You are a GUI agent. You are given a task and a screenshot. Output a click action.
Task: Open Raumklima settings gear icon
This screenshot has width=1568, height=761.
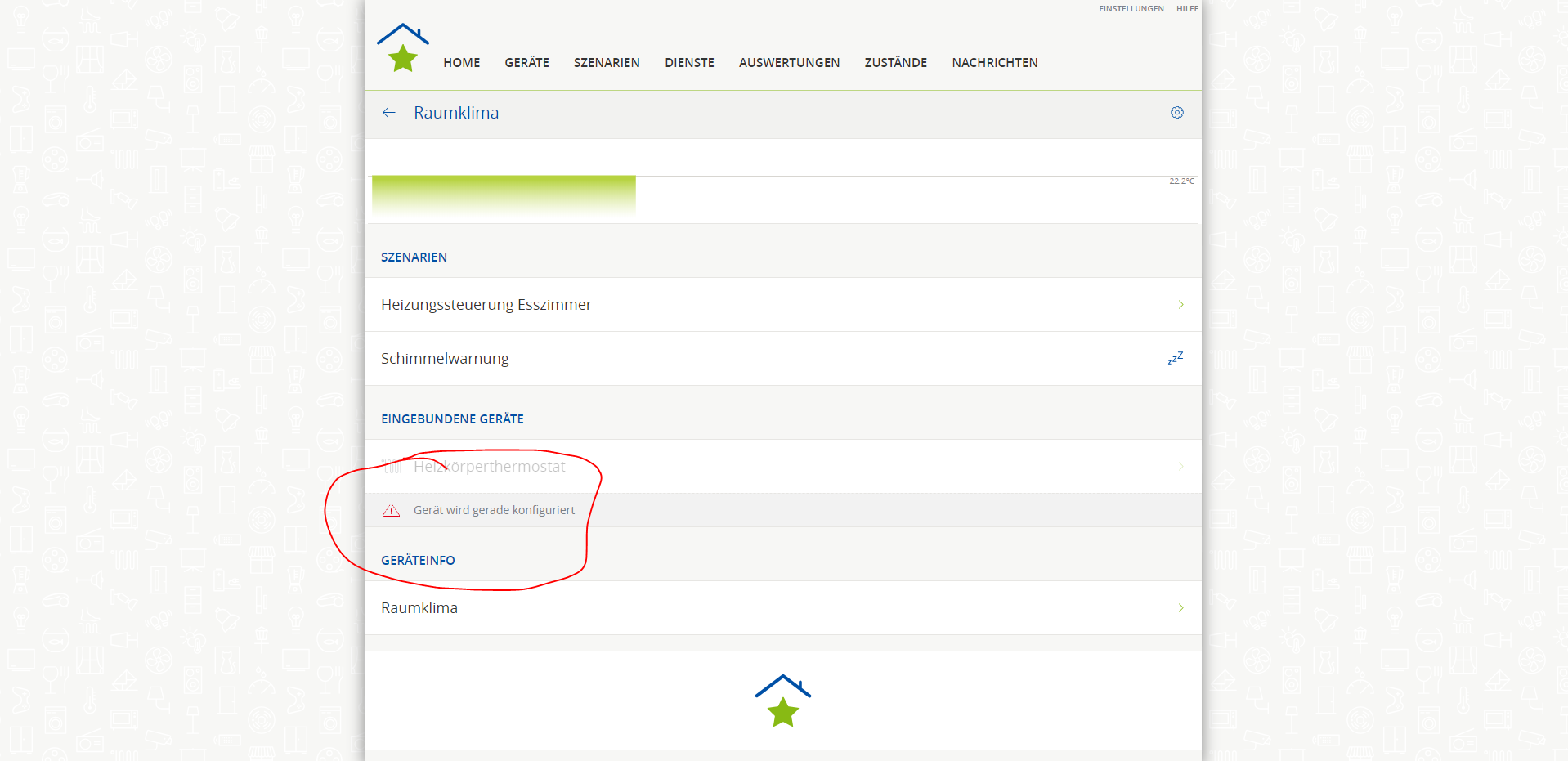(1176, 113)
